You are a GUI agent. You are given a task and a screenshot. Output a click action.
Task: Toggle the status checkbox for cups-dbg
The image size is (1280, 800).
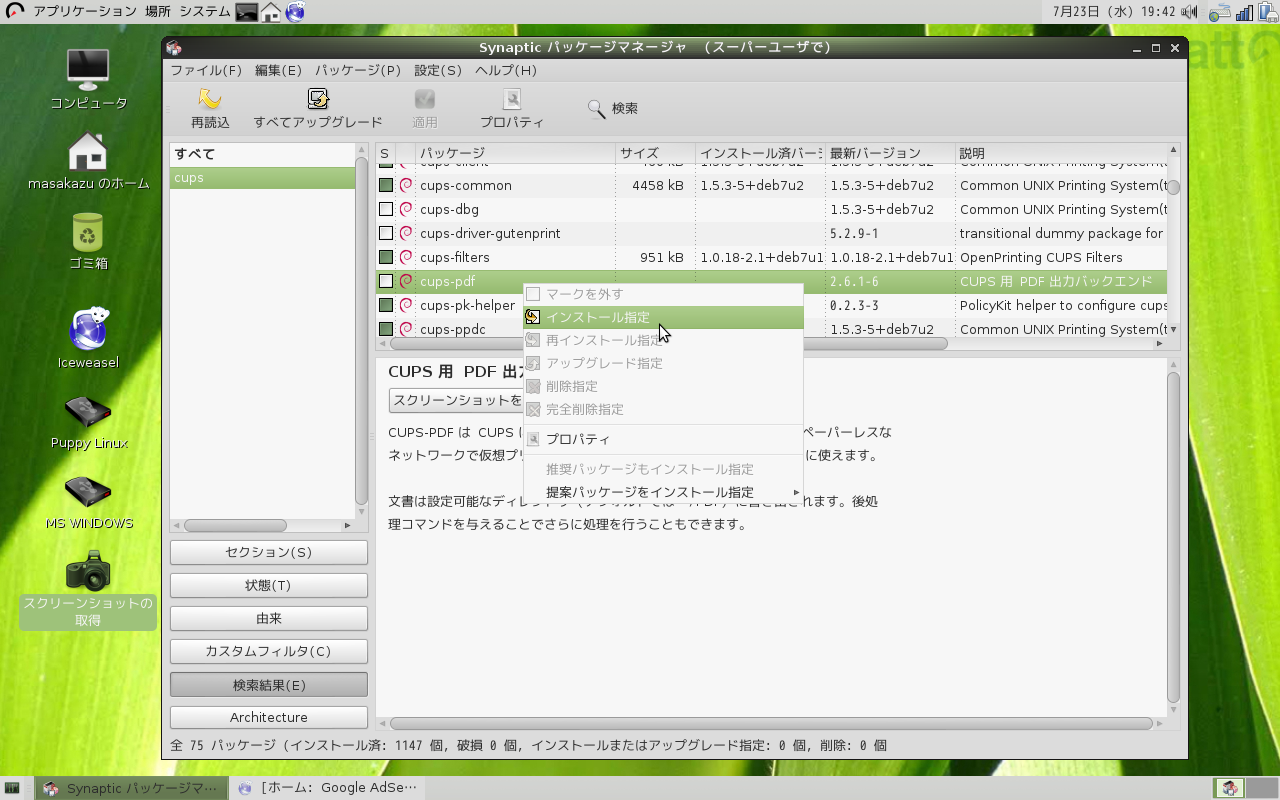point(386,209)
